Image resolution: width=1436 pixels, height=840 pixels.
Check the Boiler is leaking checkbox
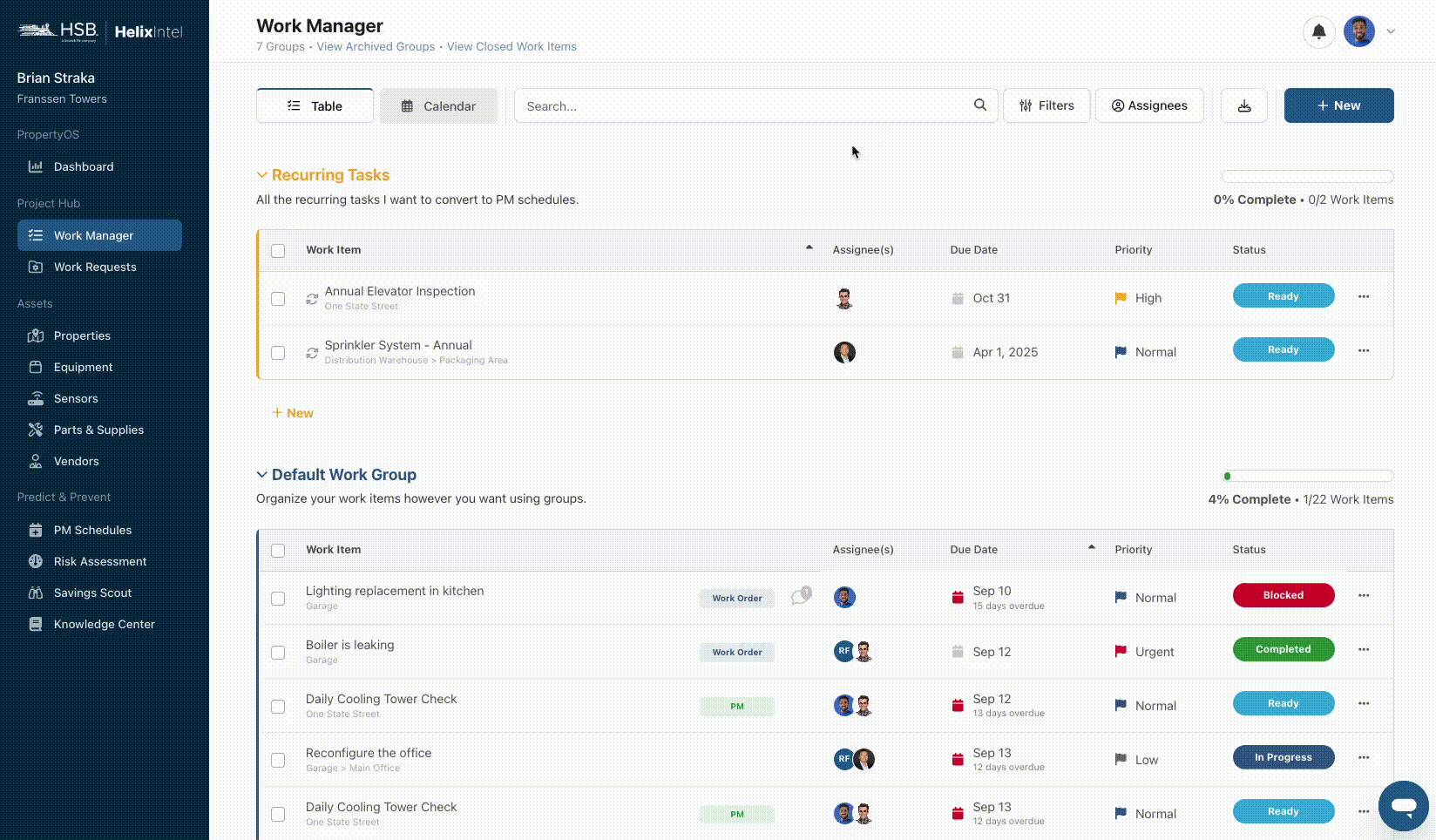(x=278, y=653)
